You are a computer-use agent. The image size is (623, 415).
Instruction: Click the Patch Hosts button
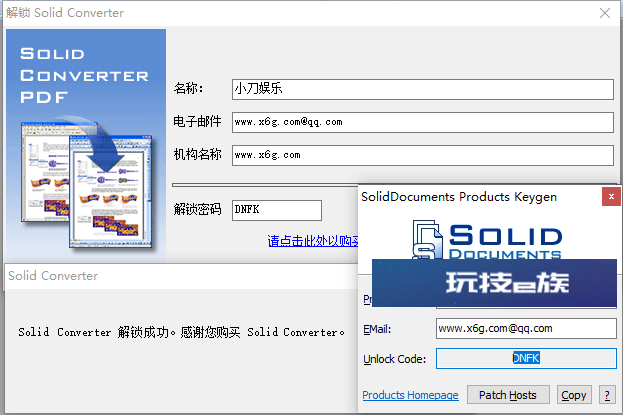(508, 395)
